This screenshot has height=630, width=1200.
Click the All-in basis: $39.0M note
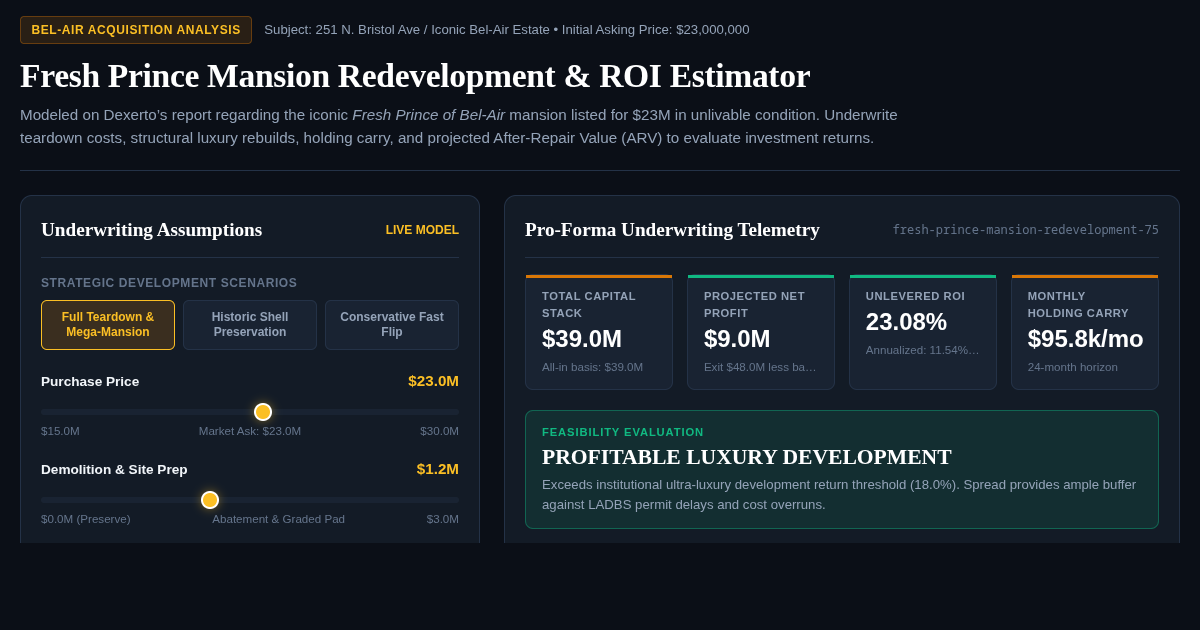(592, 367)
